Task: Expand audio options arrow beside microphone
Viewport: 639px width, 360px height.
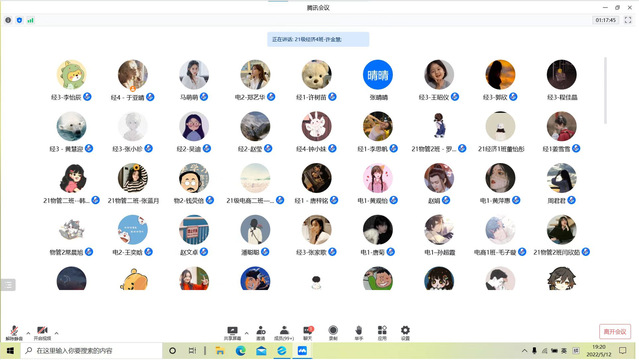Action: click(28, 333)
